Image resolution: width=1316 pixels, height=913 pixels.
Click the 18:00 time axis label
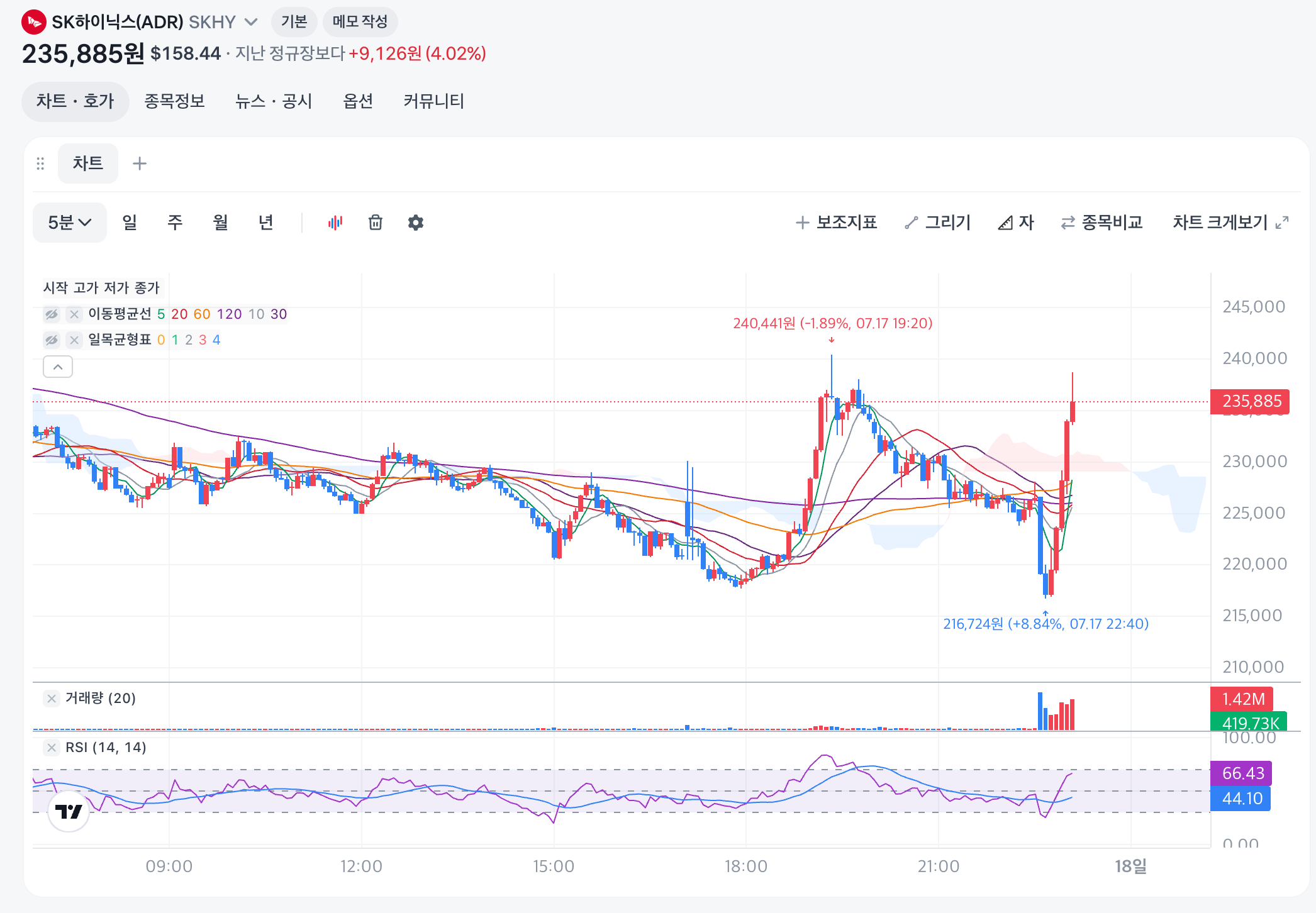(x=746, y=866)
